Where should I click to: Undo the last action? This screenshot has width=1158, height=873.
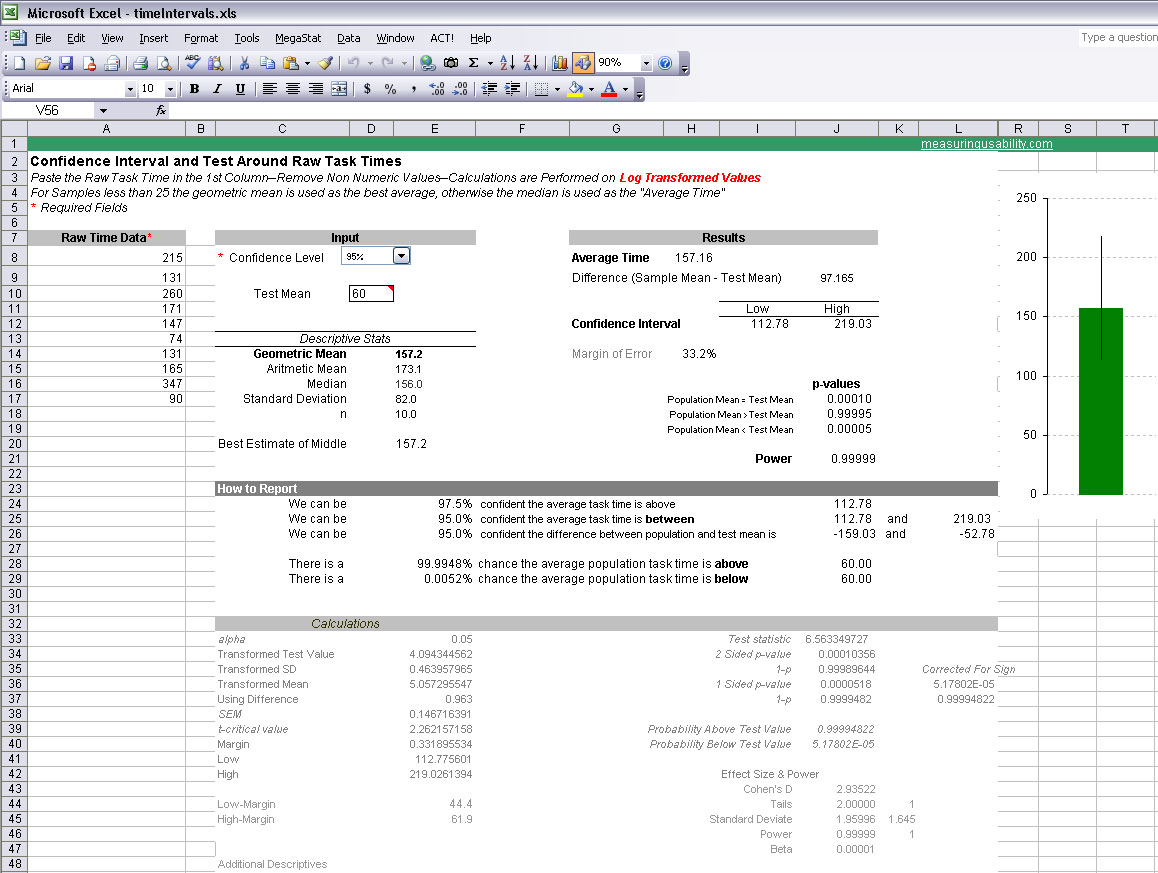click(x=354, y=64)
